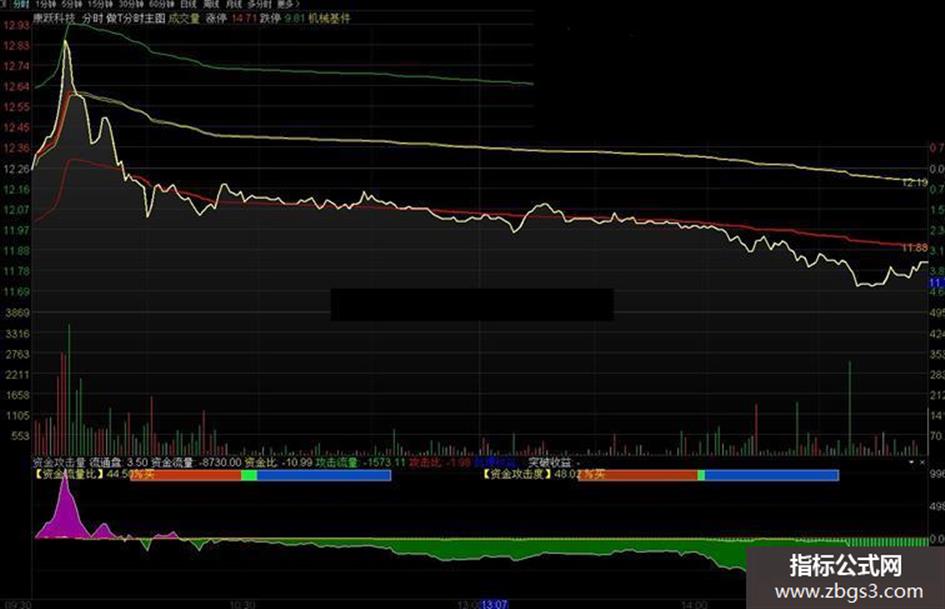Switch to the 15分钟 period tab
This screenshot has height=609, width=945.
point(100,4)
